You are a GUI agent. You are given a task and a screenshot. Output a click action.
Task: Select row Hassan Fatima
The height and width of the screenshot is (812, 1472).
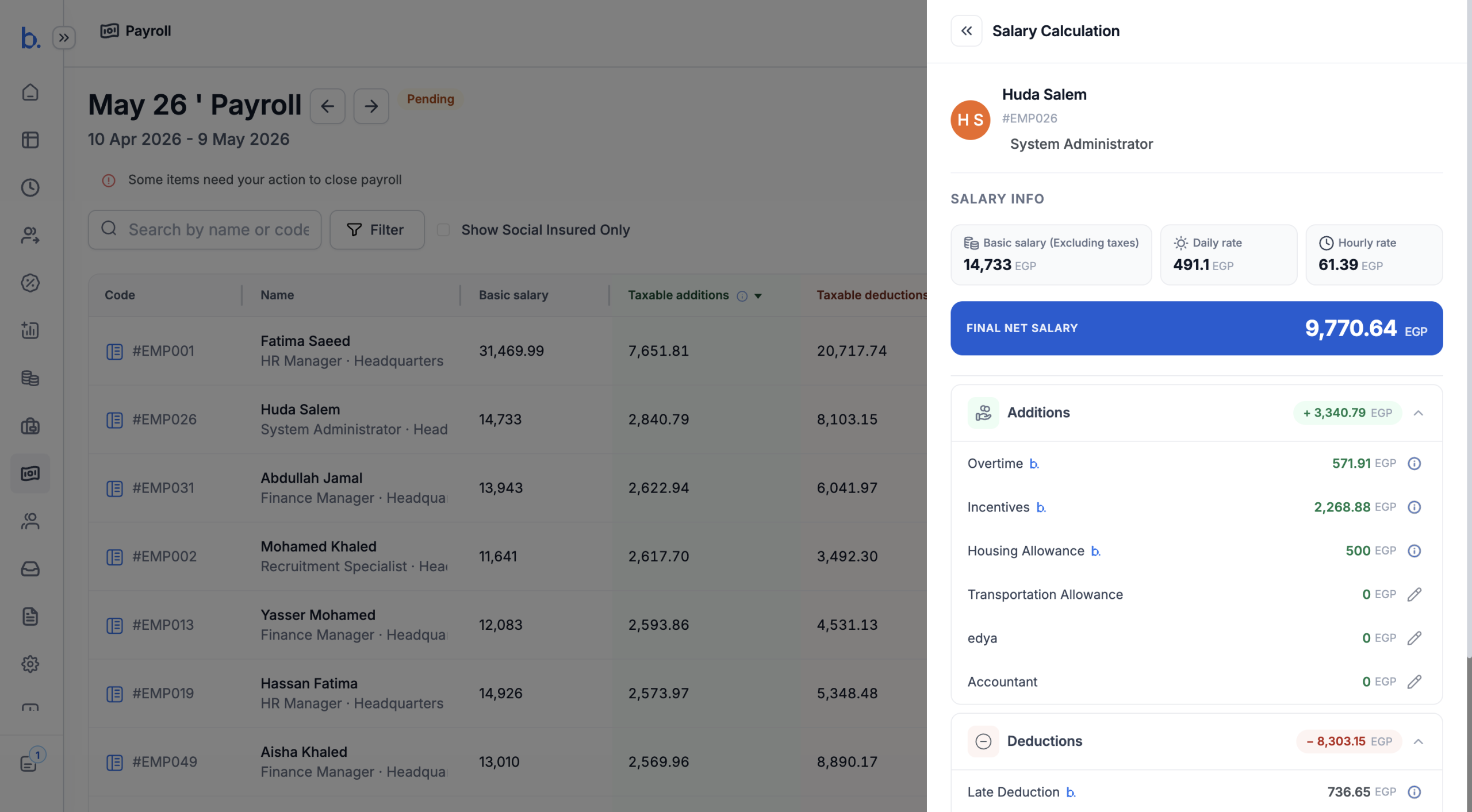(508, 693)
